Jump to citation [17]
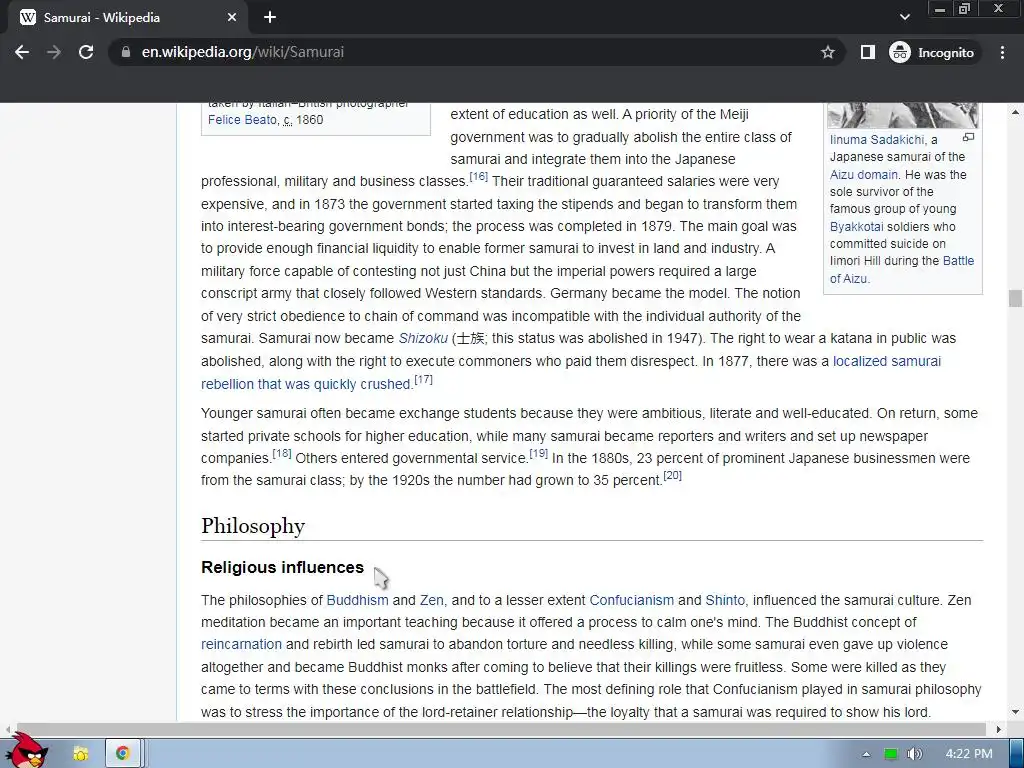This screenshot has width=1024, height=768. point(423,379)
